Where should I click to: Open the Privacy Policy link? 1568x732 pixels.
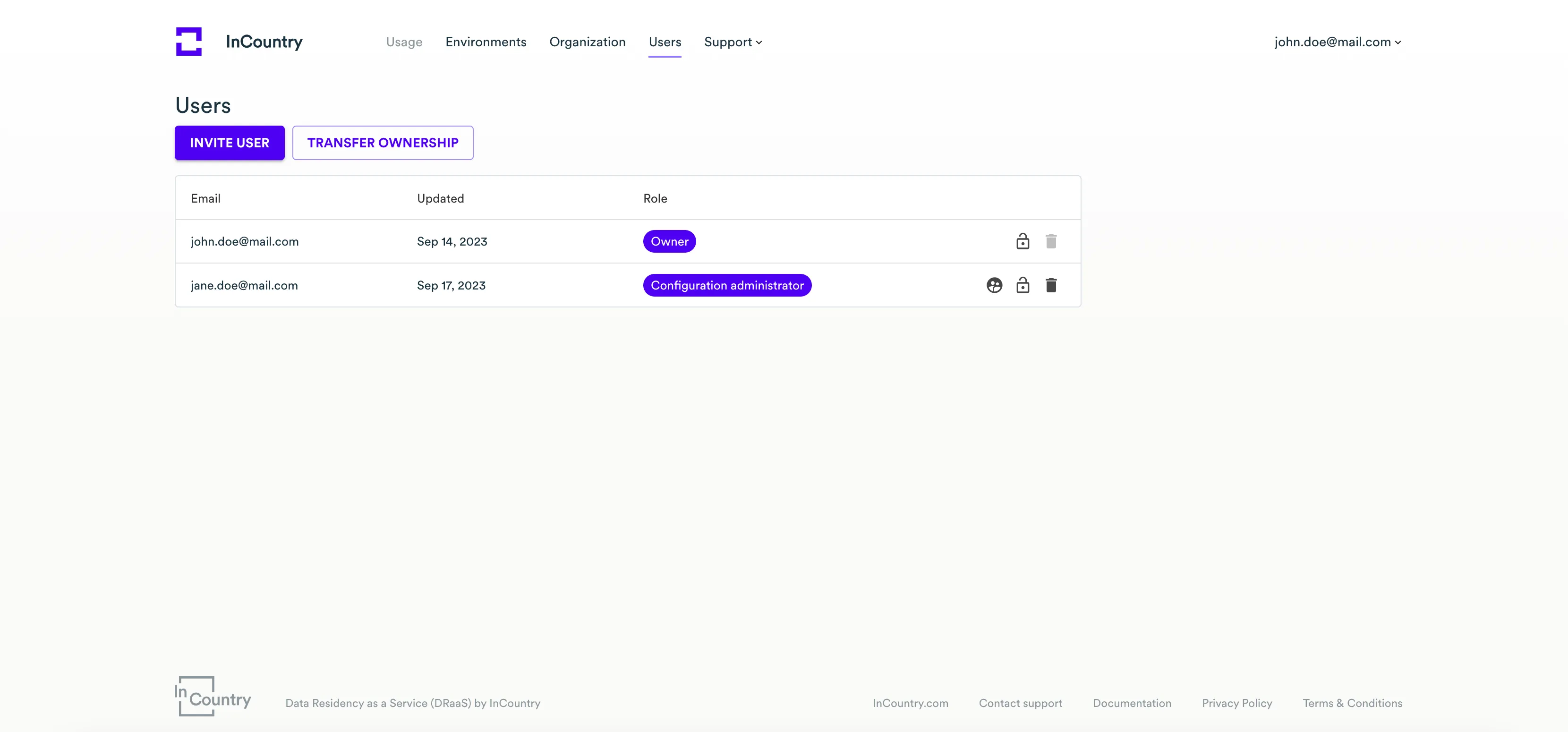[1236, 703]
